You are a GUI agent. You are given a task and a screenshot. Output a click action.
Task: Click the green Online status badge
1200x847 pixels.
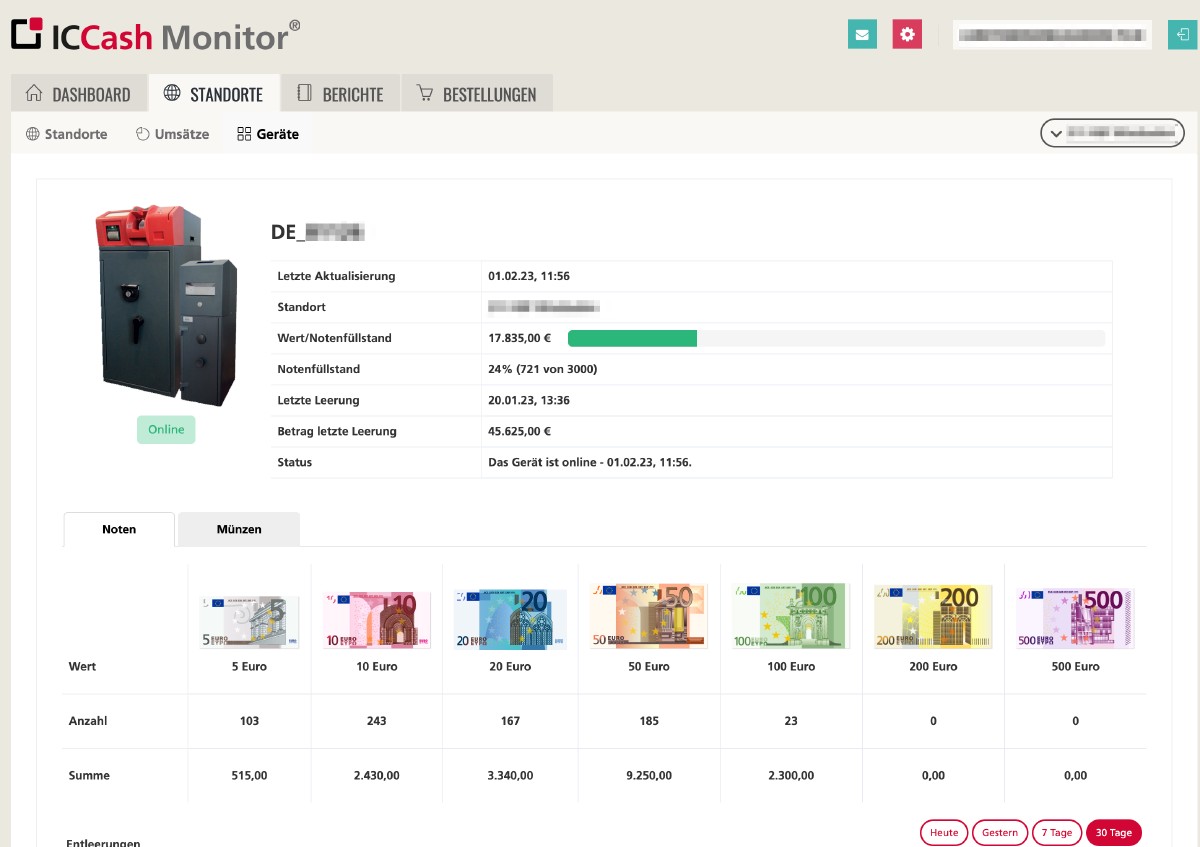(x=166, y=430)
